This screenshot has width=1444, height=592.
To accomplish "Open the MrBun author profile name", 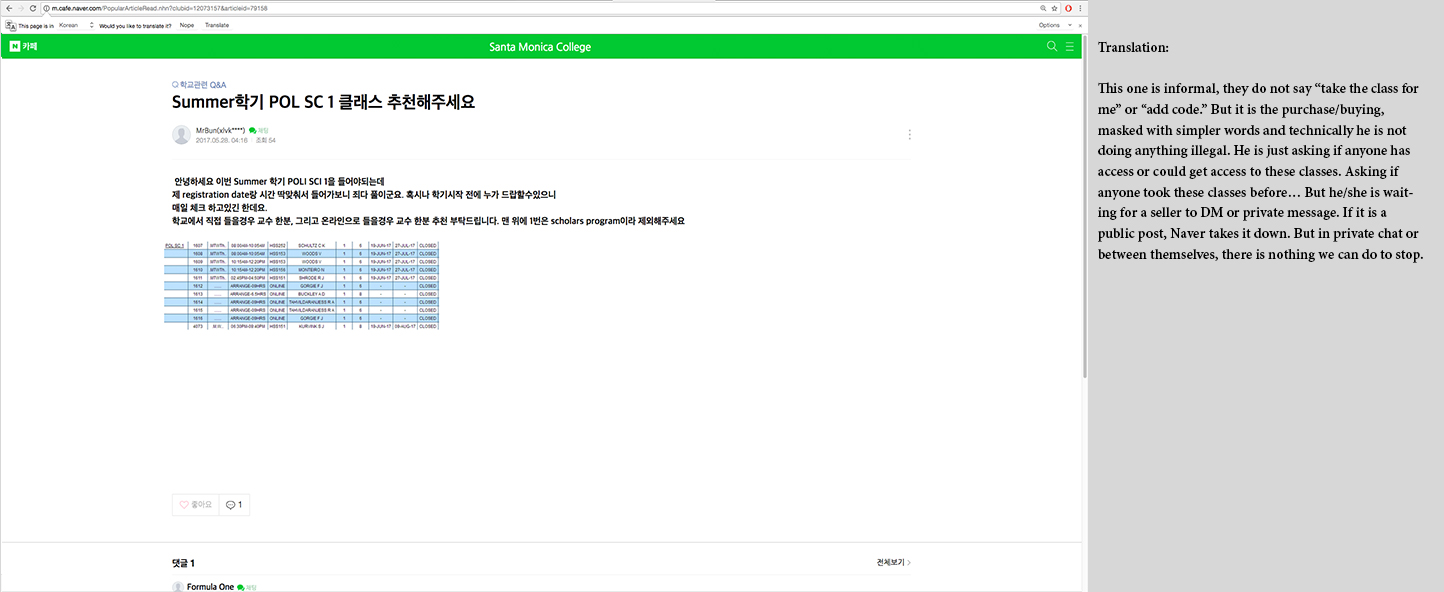I will coord(220,130).
